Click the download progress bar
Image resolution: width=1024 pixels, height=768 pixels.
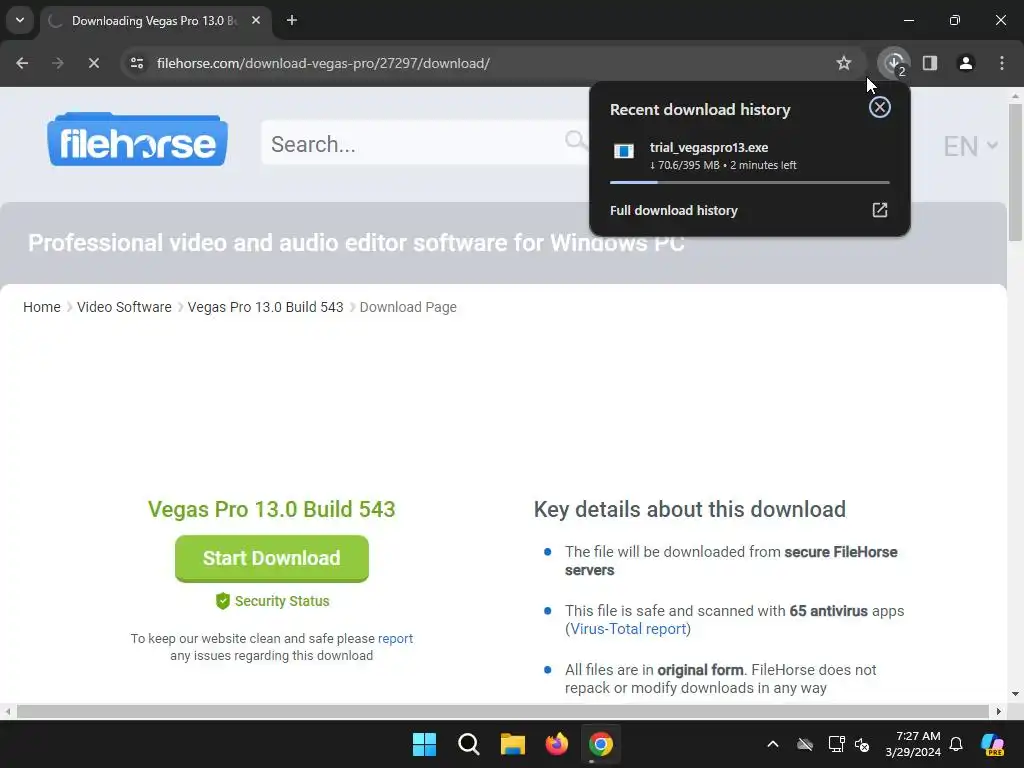click(750, 183)
